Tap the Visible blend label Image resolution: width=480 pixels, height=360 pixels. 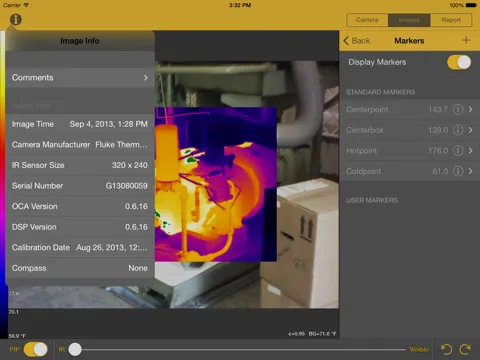419,349
